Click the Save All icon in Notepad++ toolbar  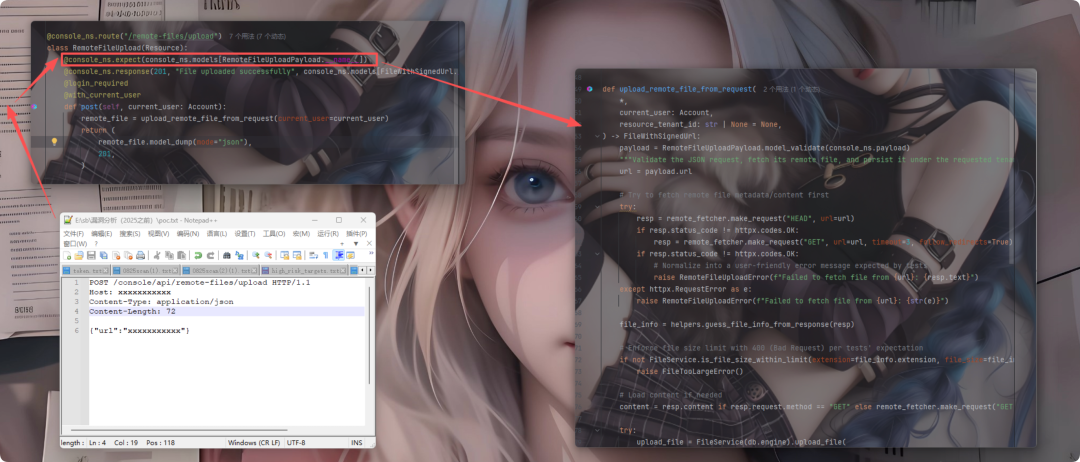(x=103, y=255)
